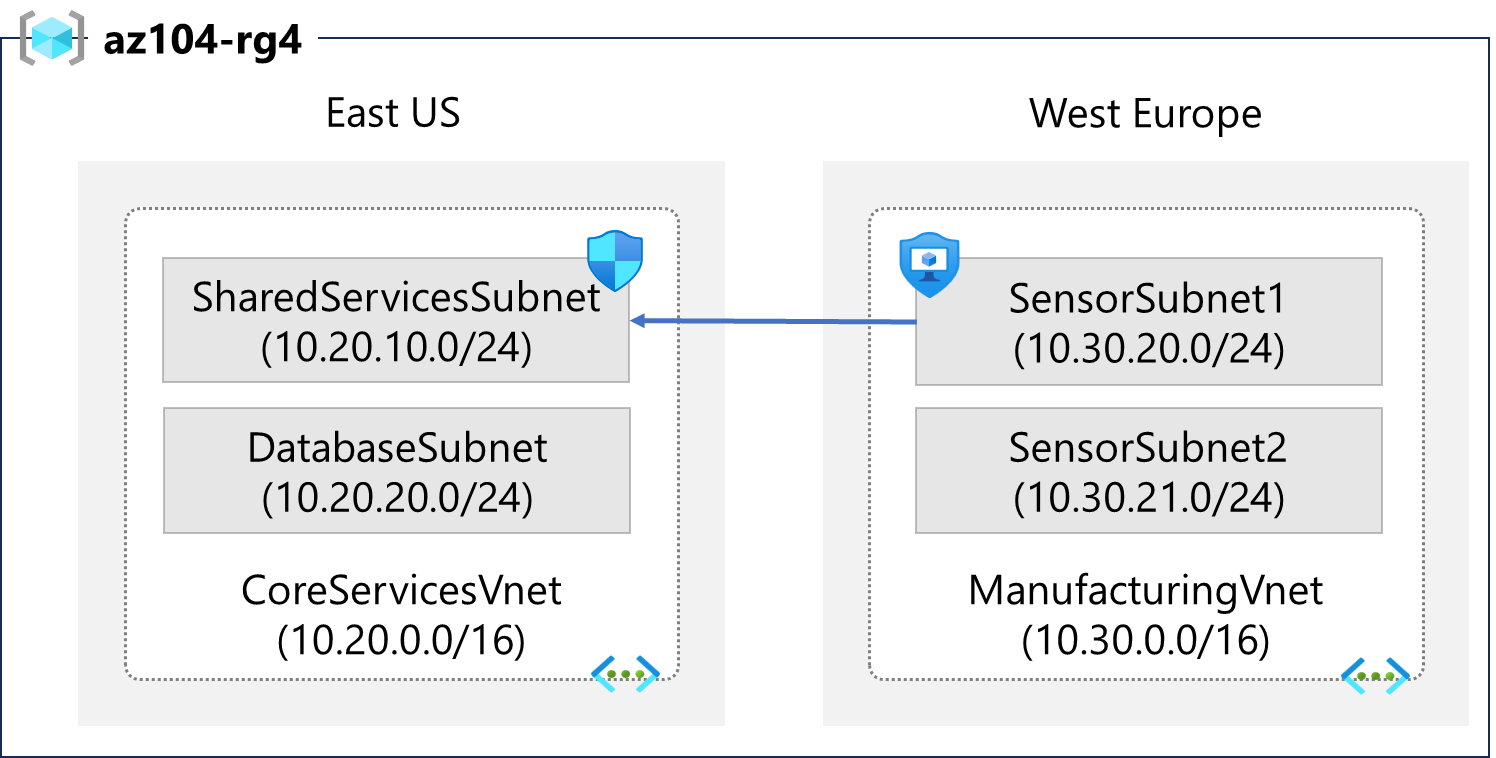Click the 10.20.20.0/24 address prefix text
The height and width of the screenshot is (758, 1496).
pos(397,498)
